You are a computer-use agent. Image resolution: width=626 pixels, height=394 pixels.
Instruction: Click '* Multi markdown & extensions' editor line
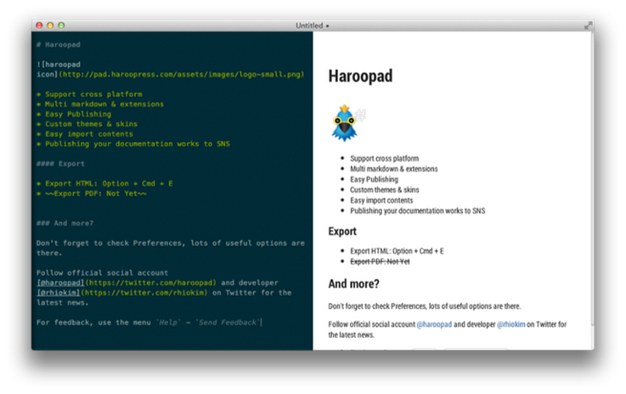pyautogui.click(x=100, y=104)
